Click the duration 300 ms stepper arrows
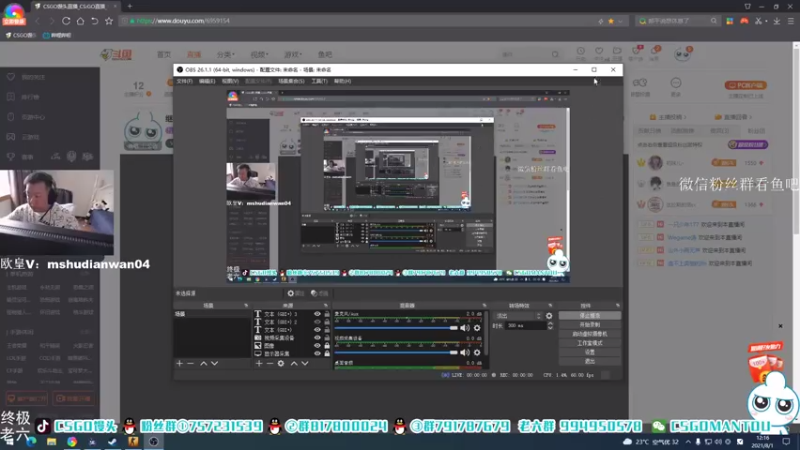The width and height of the screenshot is (800, 450). pyautogui.click(x=550, y=326)
